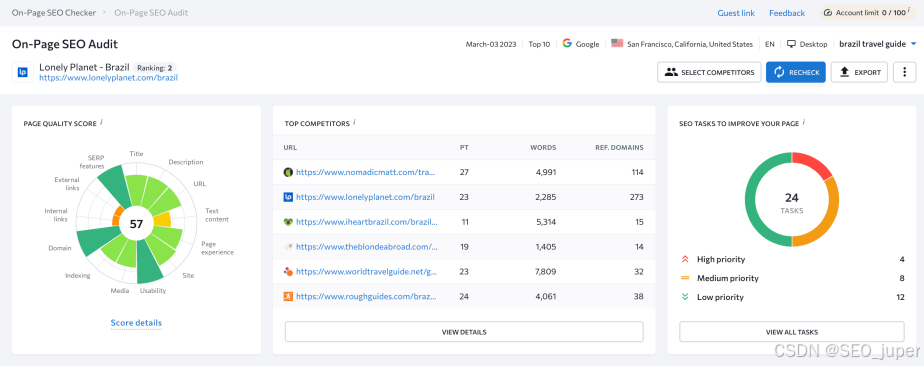Click the Low priority green arrows icon
The image size is (924, 366).
[x=685, y=297]
